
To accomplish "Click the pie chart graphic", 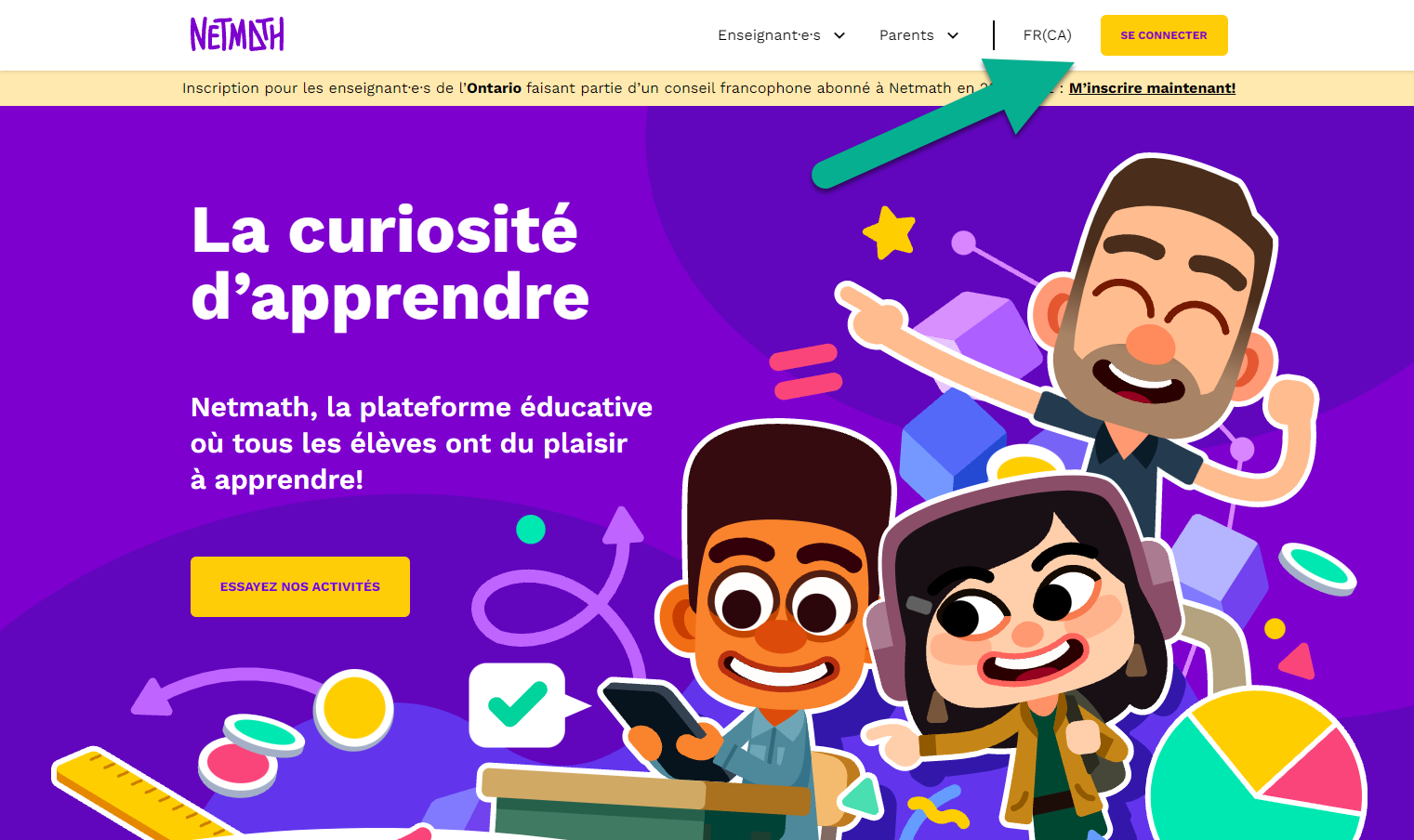I will tap(1257, 767).
